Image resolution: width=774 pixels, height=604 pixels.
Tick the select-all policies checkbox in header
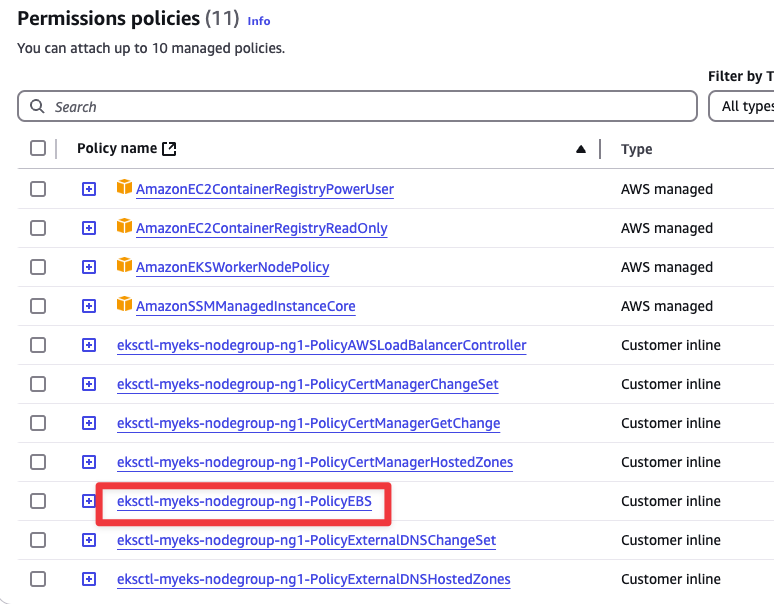pos(38,148)
